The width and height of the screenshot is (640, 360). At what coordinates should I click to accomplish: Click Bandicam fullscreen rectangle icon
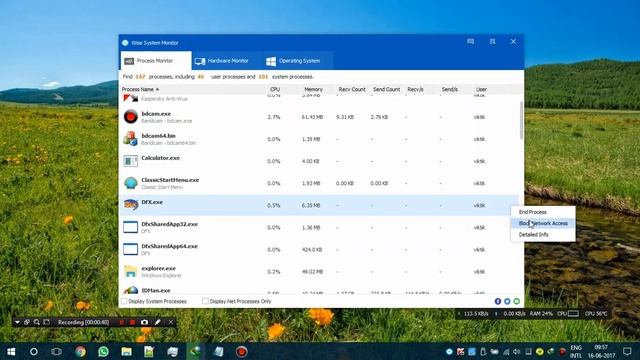coord(47,322)
